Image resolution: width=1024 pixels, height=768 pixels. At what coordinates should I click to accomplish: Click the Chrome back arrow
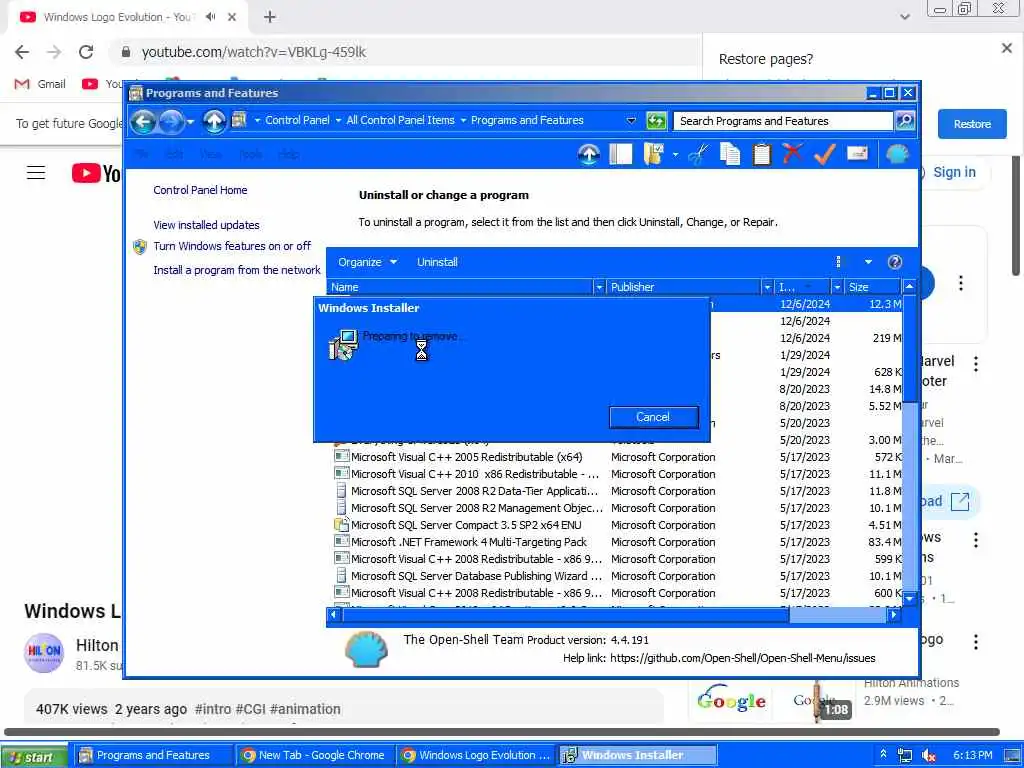point(22,52)
